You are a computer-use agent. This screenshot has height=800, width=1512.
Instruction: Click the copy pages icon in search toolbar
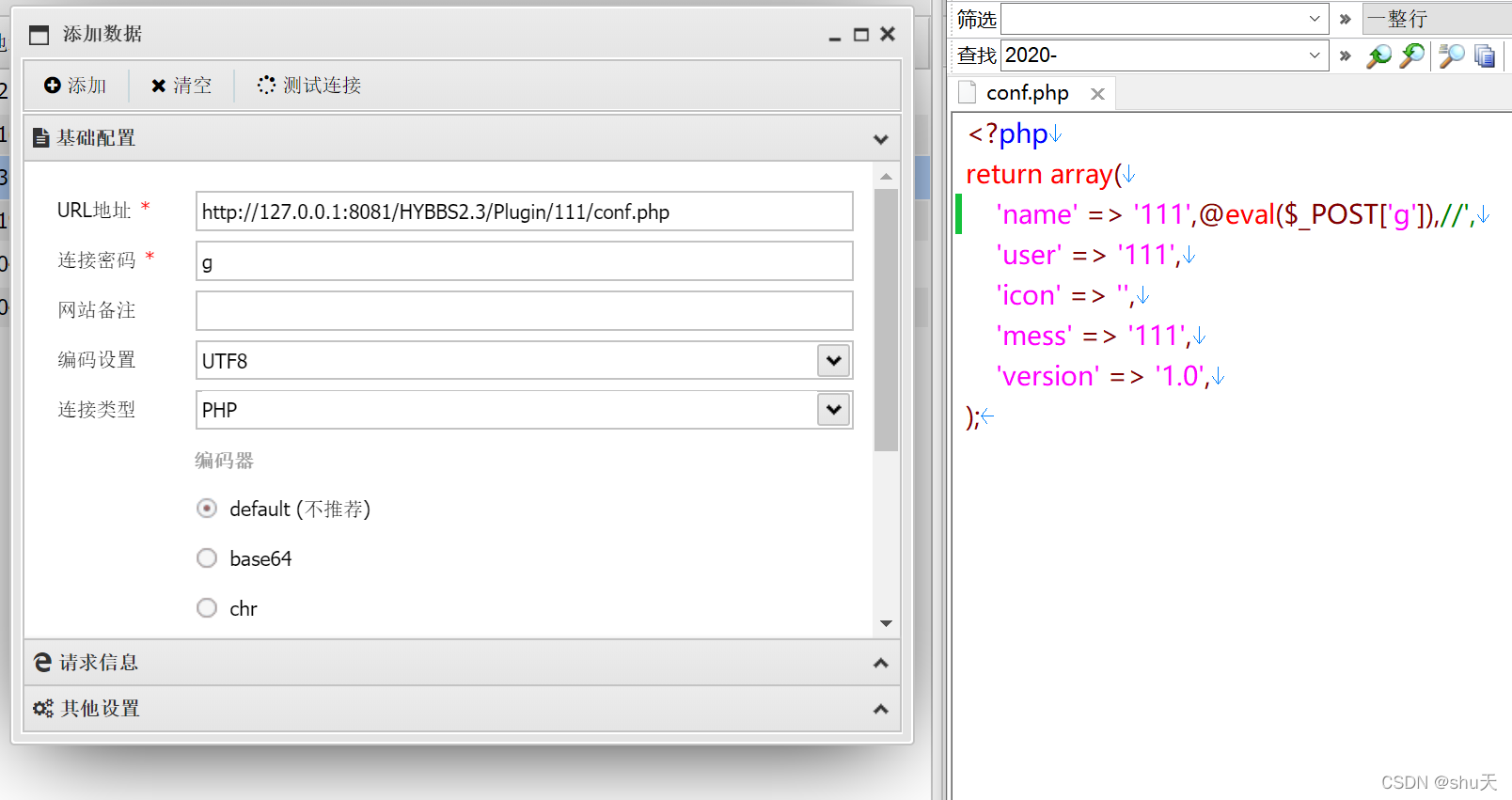[1485, 55]
